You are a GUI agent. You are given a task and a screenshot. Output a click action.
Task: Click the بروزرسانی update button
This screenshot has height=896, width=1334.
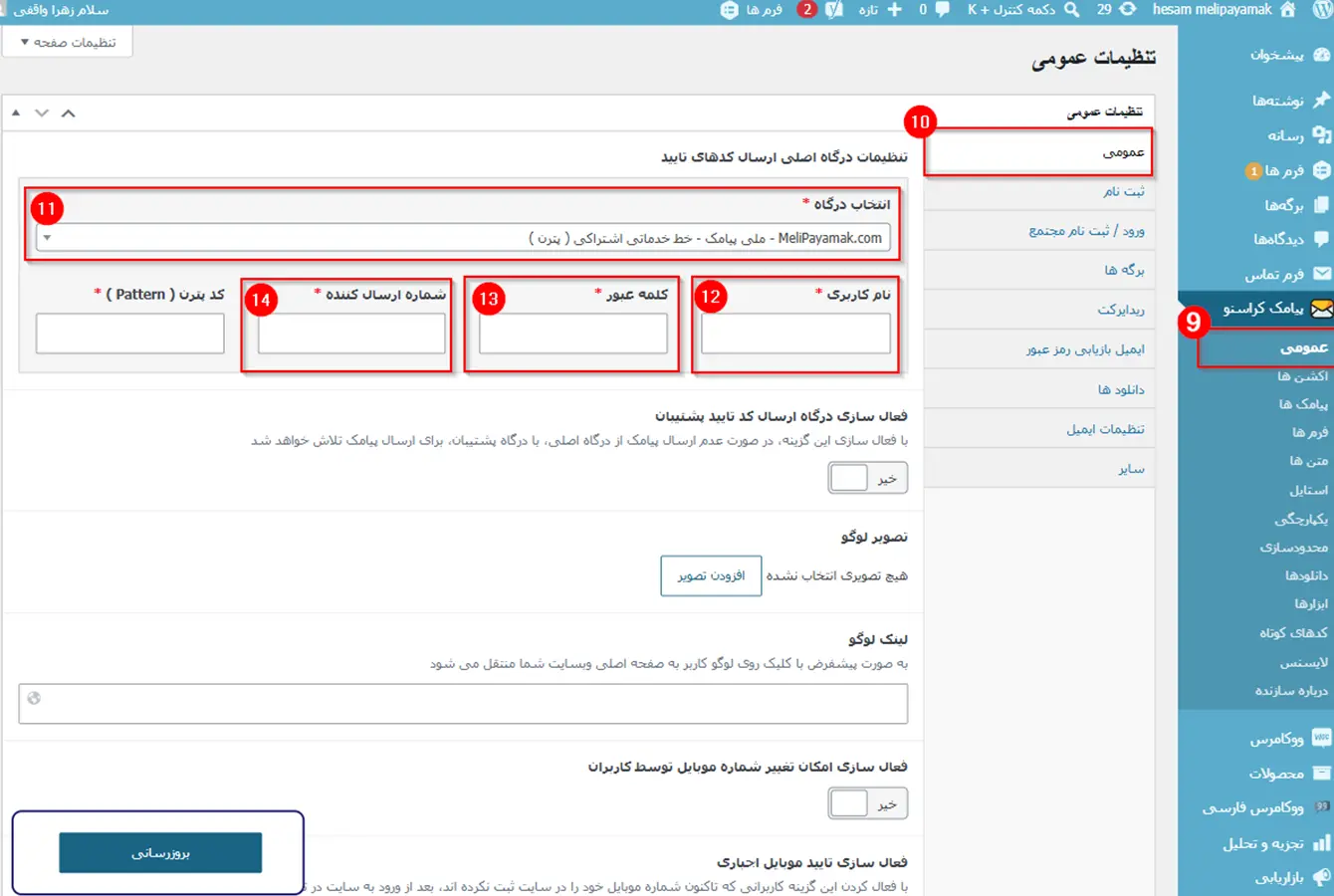pyautogui.click(x=160, y=853)
